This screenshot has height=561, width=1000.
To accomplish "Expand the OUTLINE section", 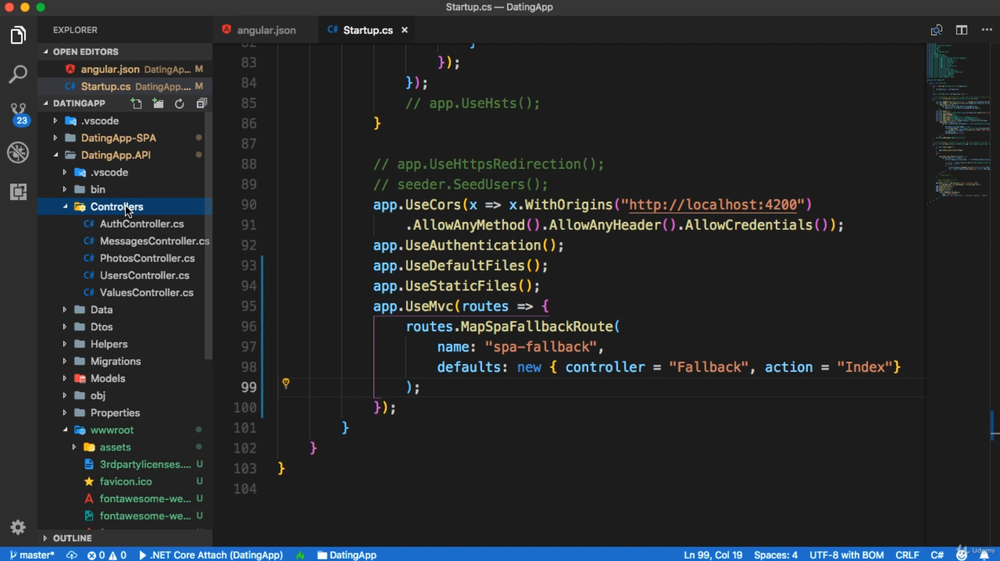I will [72, 538].
